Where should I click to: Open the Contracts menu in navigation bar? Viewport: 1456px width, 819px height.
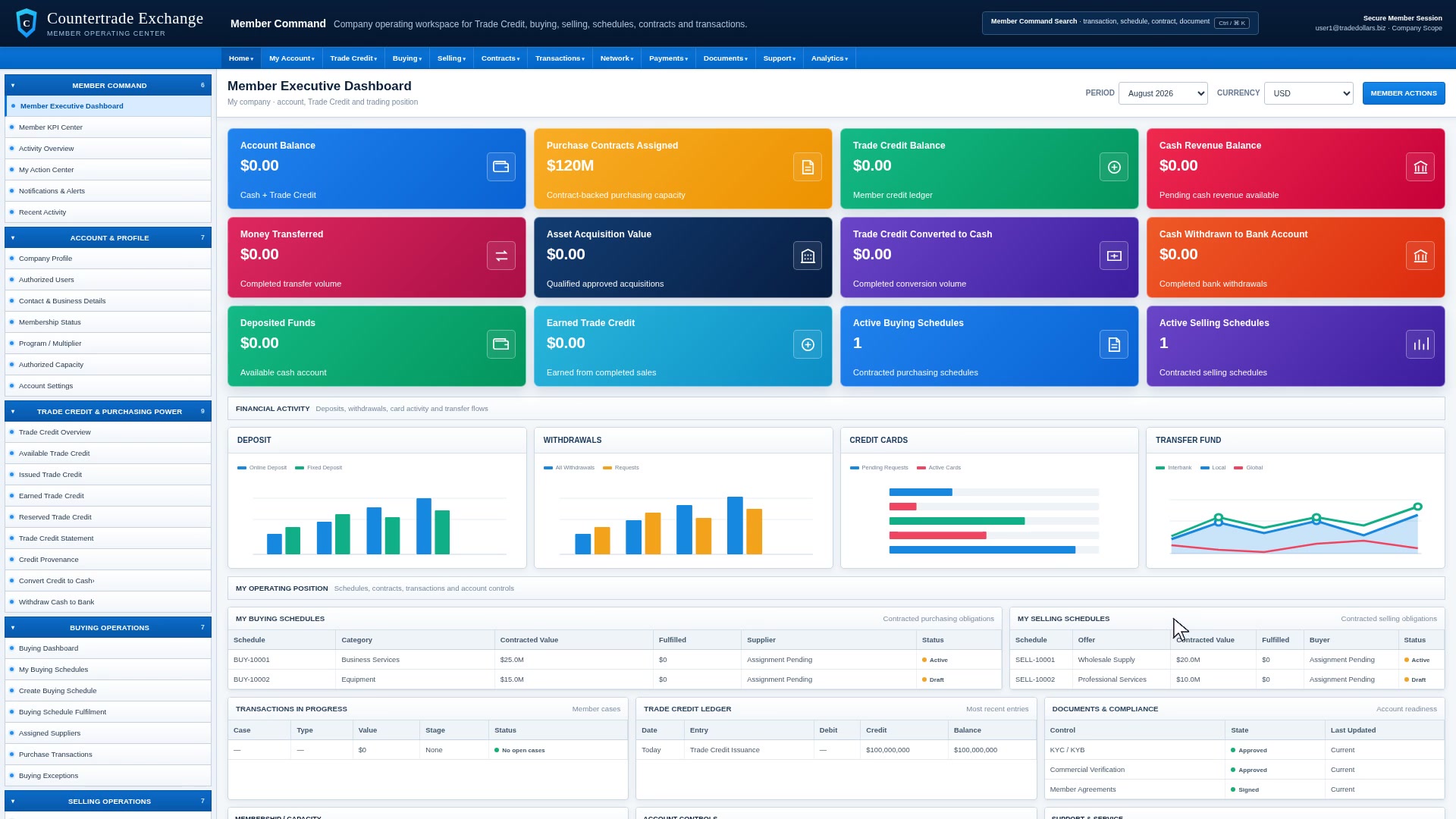[500, 58]
